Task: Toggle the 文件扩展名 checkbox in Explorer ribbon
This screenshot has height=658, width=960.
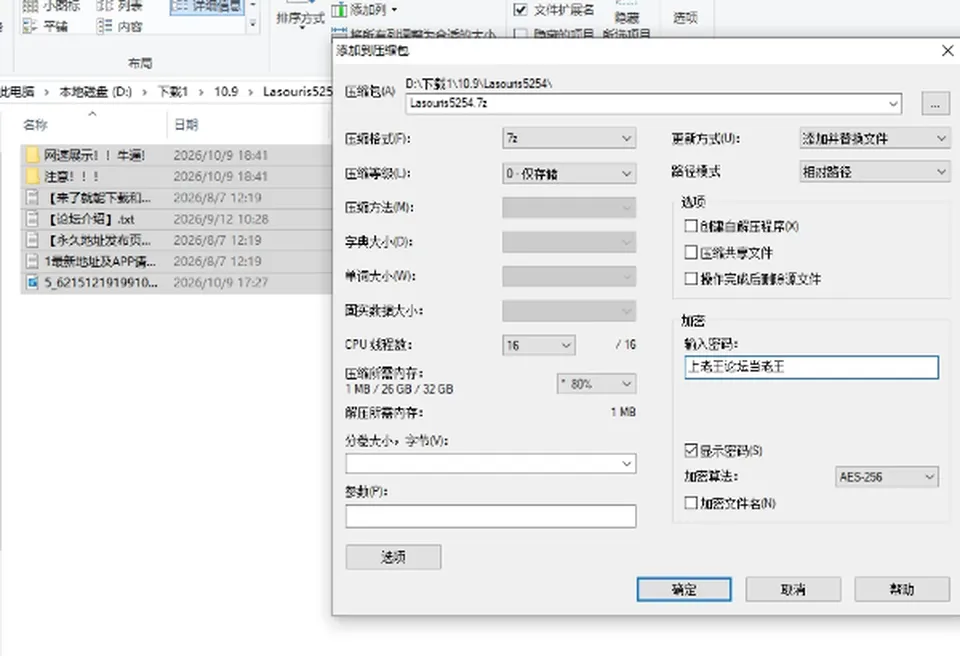Action: tap(520, 10)
